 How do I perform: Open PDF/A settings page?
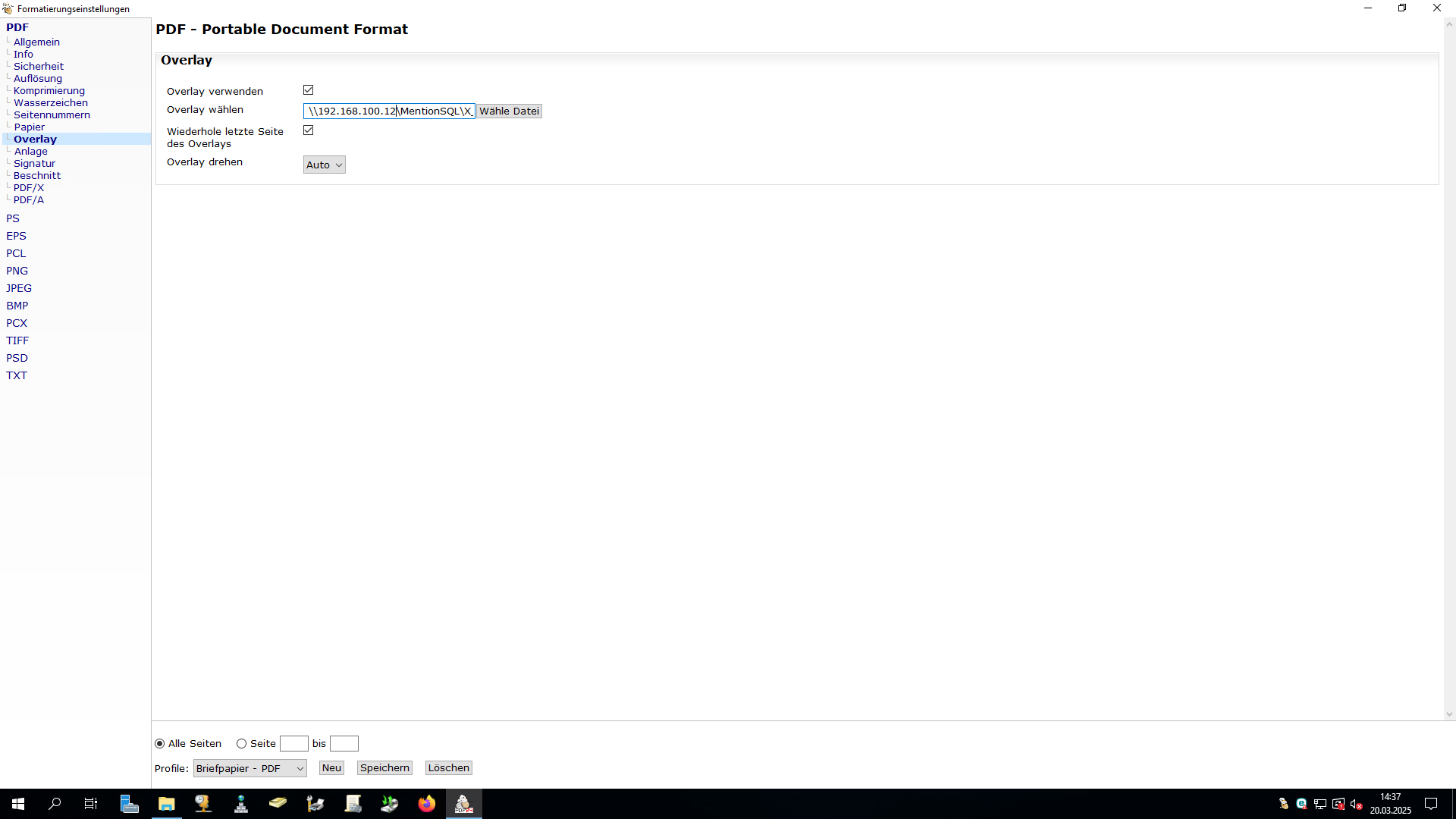pyautogui.click(x=29, y=200)
